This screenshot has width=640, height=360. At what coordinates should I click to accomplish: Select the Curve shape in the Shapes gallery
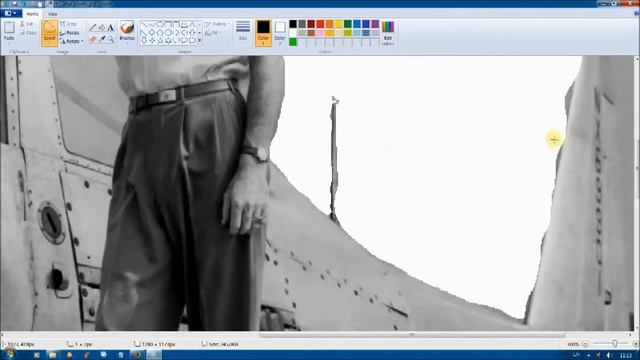[x=151, y=24]
